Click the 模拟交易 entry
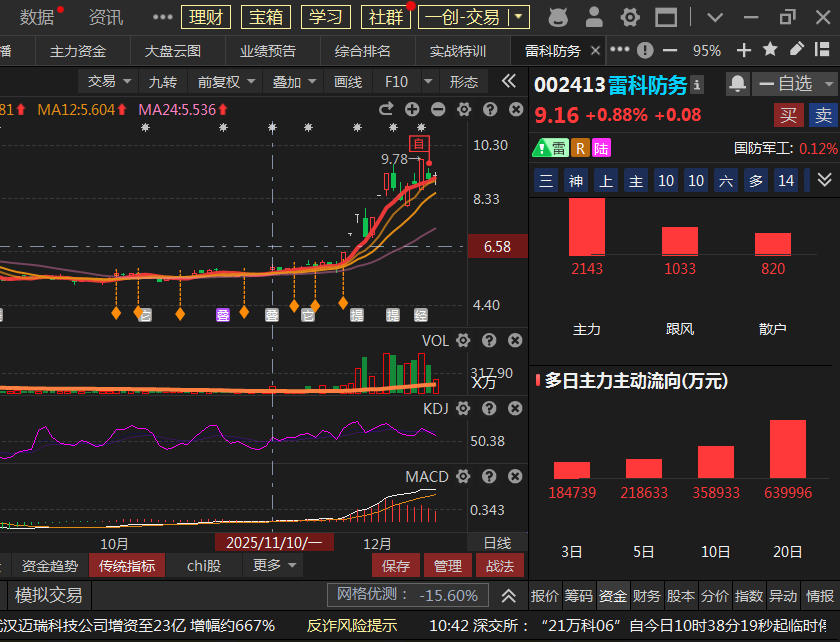The image size is (840, 642). 48,595
